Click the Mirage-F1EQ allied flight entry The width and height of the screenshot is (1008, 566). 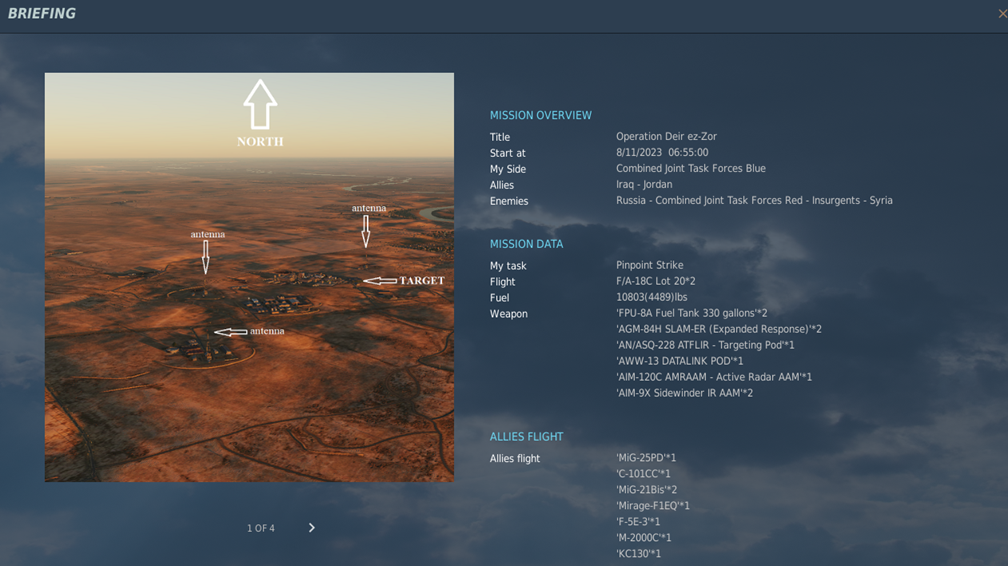[x=652, y=506]
